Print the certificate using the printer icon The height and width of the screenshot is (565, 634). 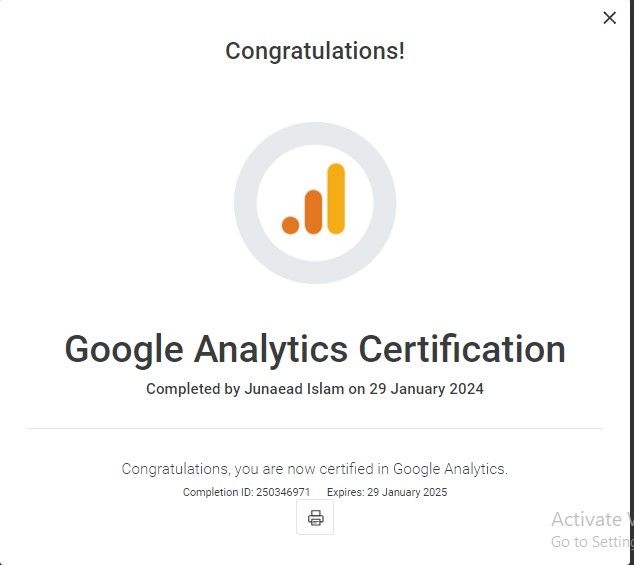coord(315,517)
